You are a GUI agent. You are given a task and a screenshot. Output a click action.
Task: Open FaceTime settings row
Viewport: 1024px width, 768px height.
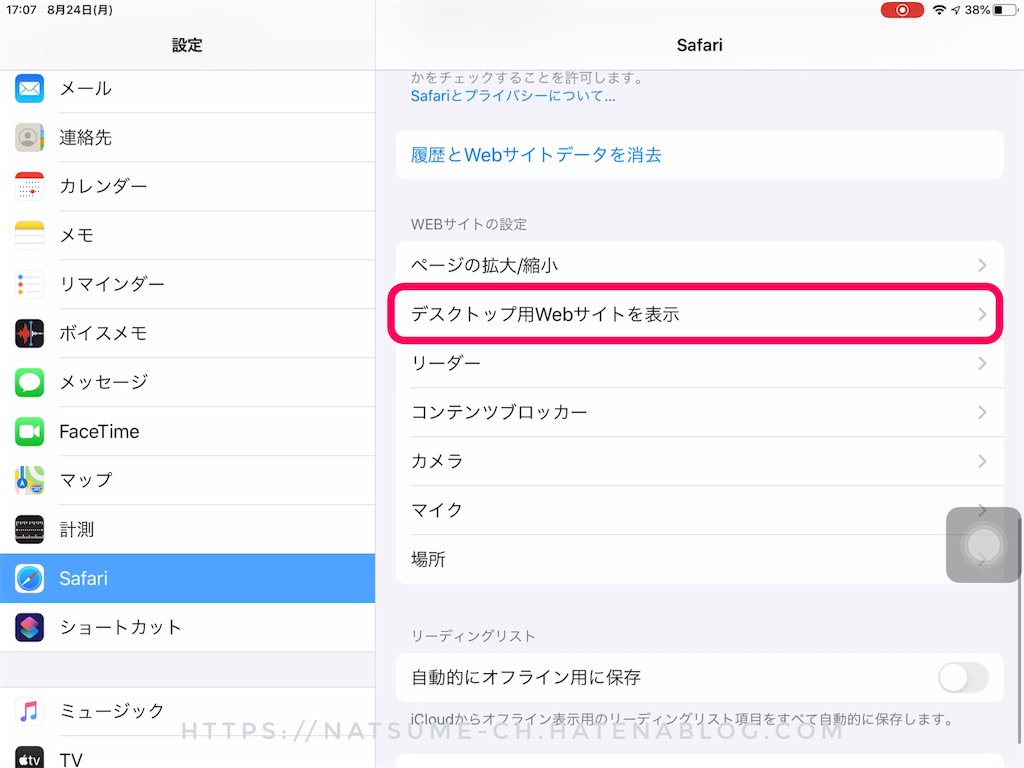pyautogui.click(x=187, y=431)
